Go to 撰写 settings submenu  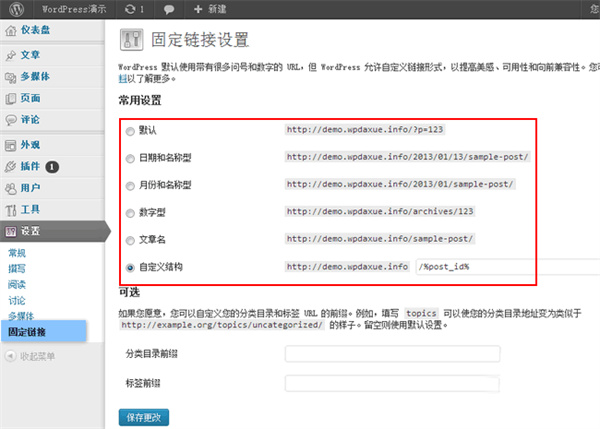[17, 269]
